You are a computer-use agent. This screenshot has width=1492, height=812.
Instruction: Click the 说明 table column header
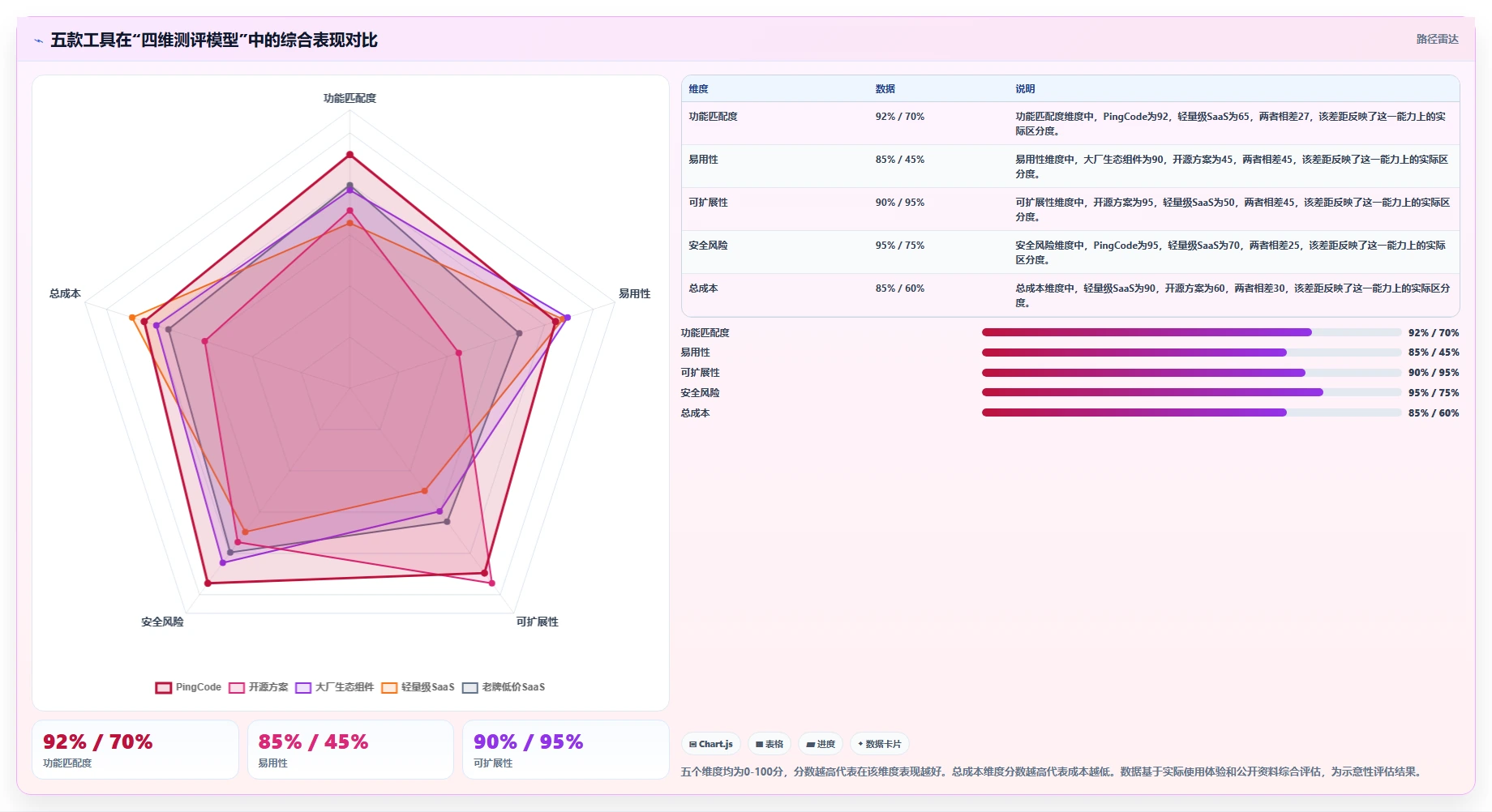(x=1026, y=89)
